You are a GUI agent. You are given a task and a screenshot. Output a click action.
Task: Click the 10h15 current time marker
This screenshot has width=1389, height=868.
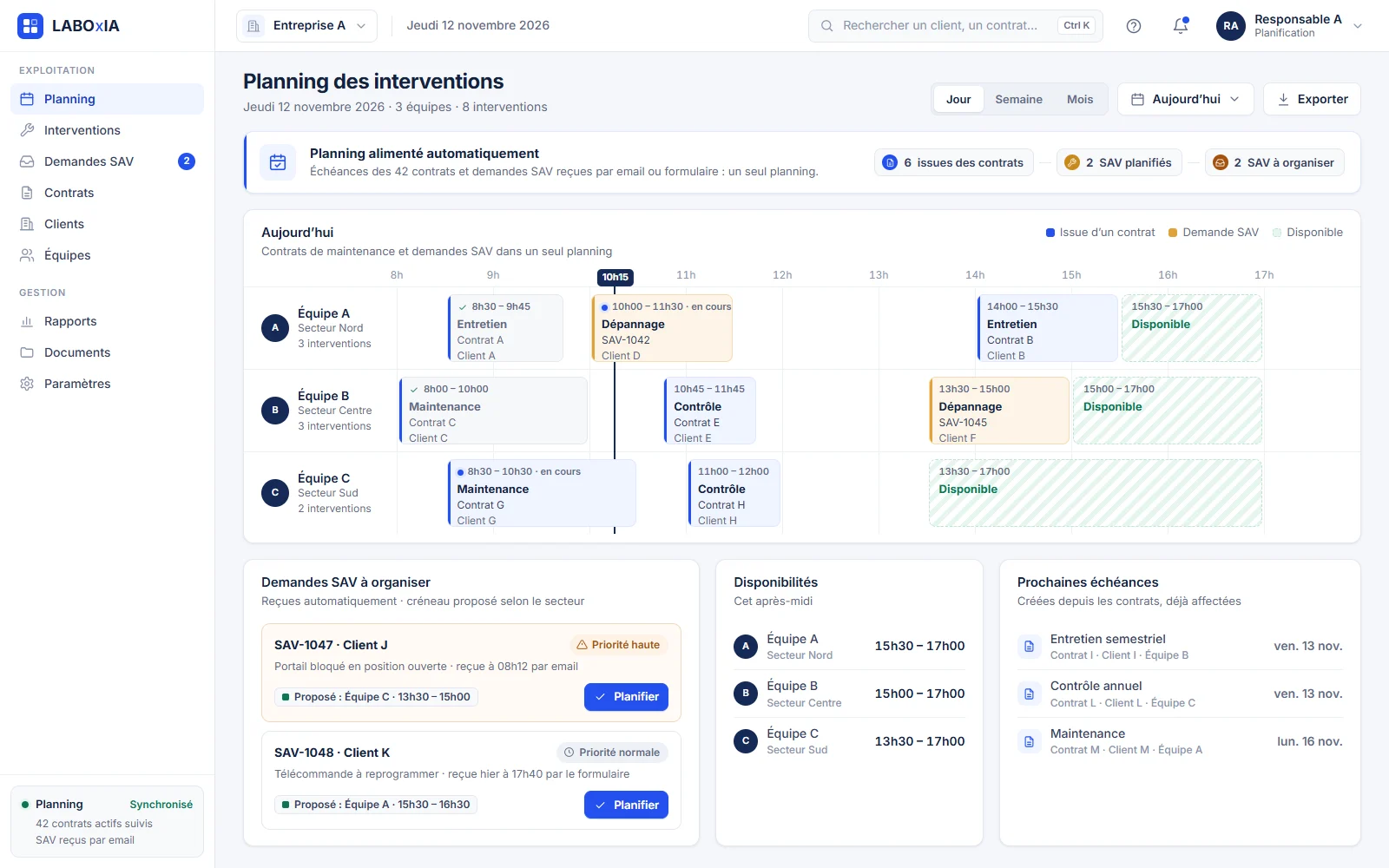tap(615, 278)
